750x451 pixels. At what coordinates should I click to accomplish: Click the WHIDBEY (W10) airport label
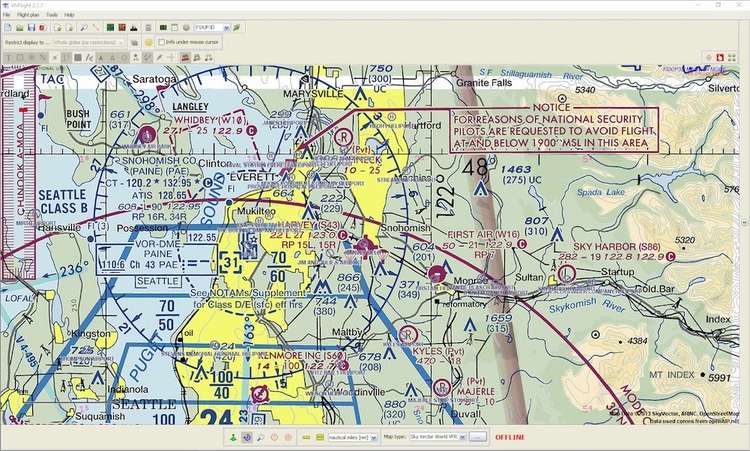(210, 120)
